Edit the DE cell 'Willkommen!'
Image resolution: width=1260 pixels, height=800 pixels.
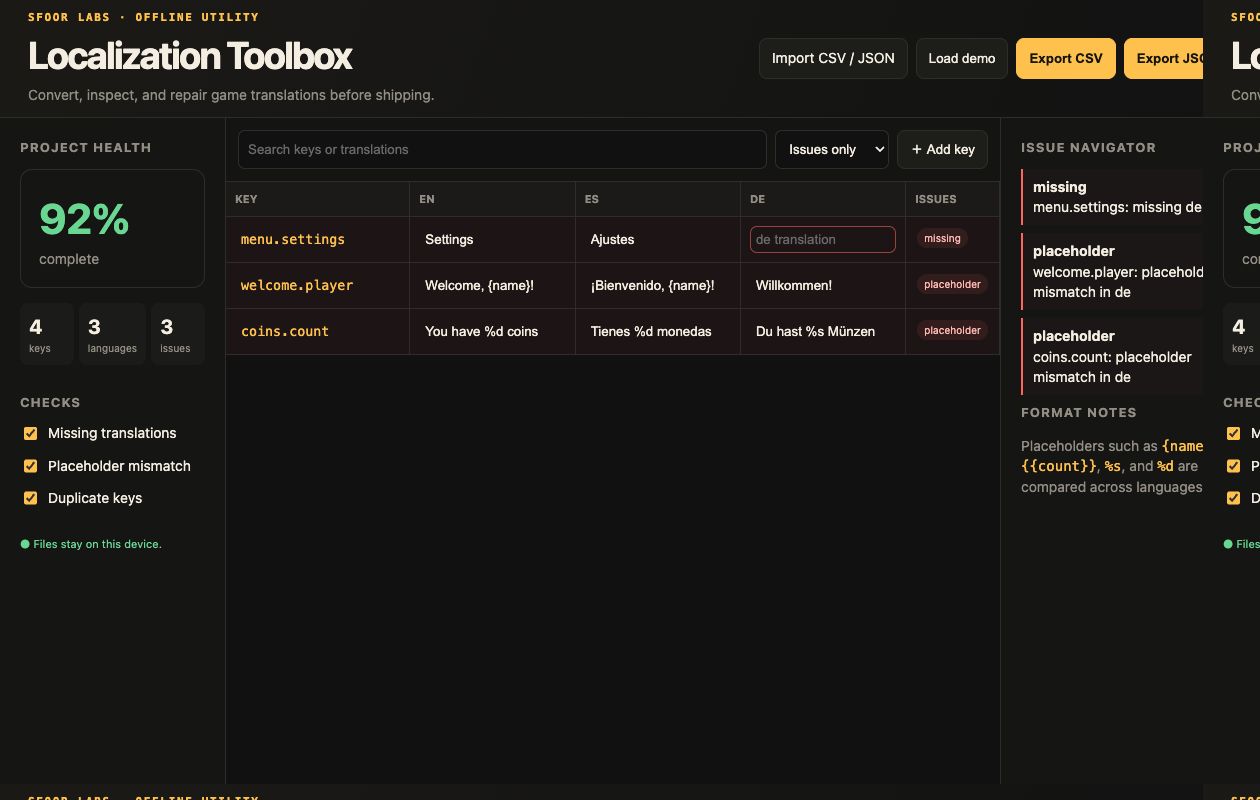tap(822, 285)
